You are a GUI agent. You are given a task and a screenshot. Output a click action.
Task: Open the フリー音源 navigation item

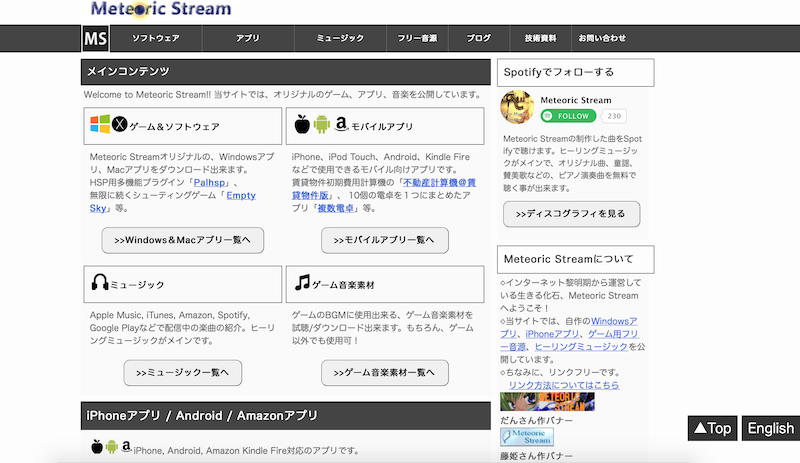417,38
